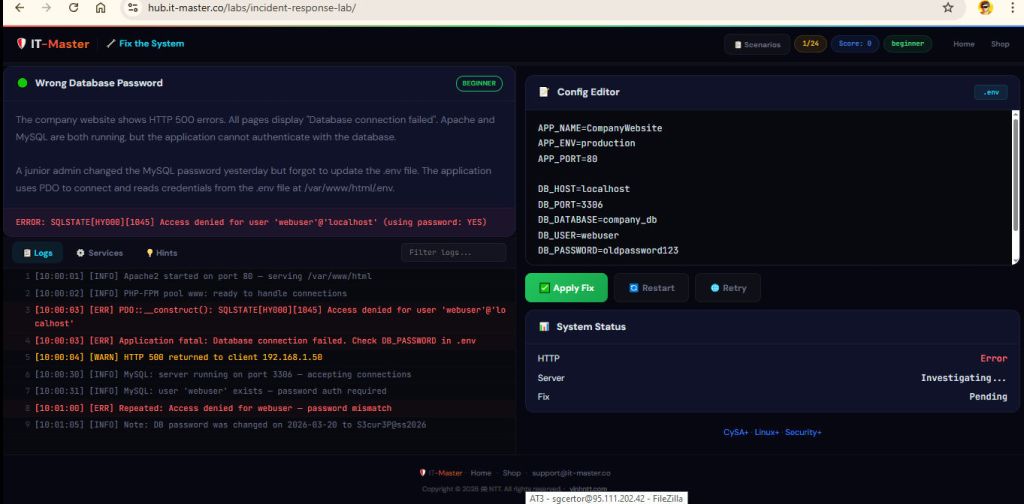Click the System Status chart icon
Viewport: 1024px width, 504px height.
point(544,327)
